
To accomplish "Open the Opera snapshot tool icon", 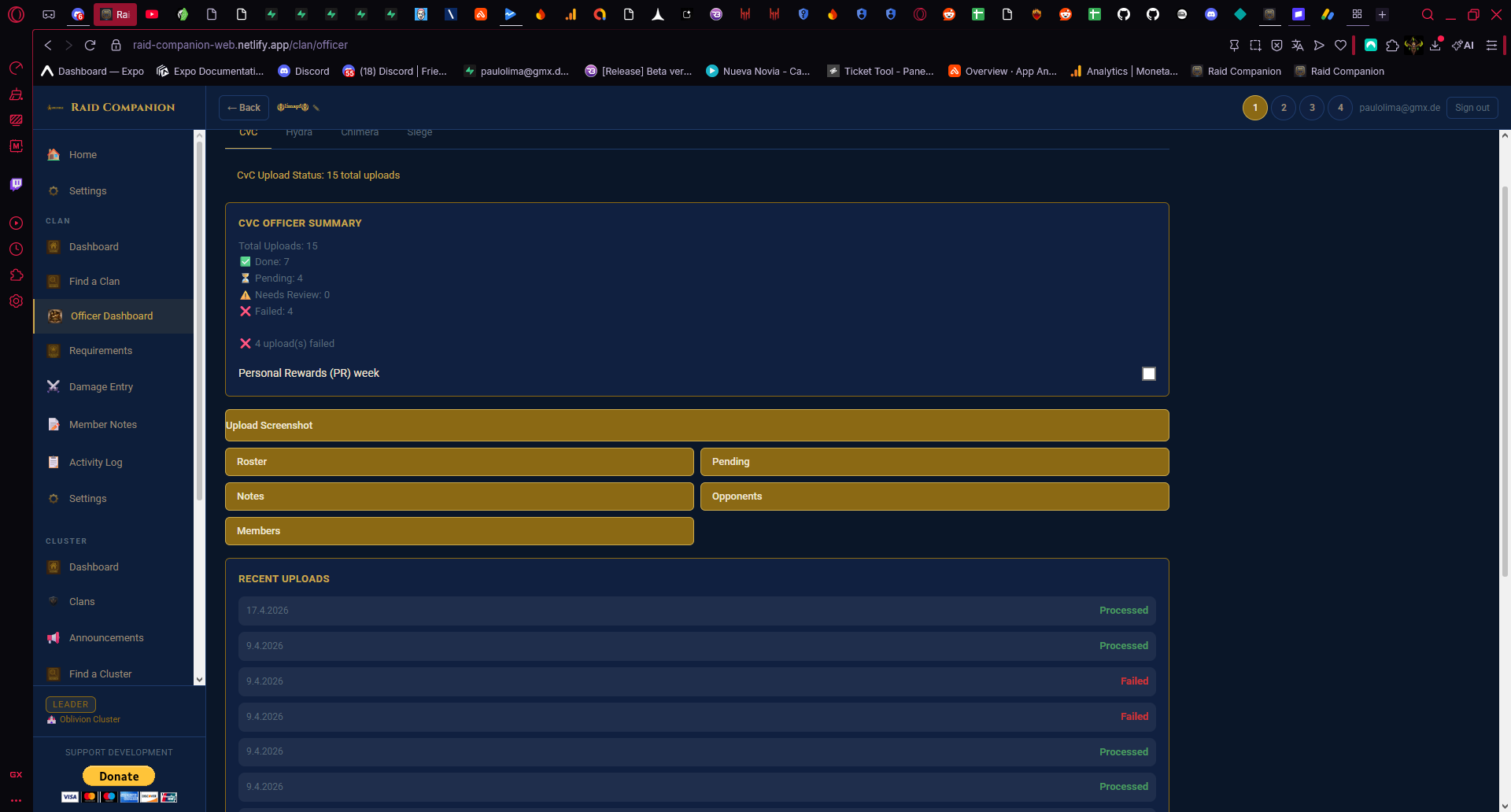I will coord(1255,46).
